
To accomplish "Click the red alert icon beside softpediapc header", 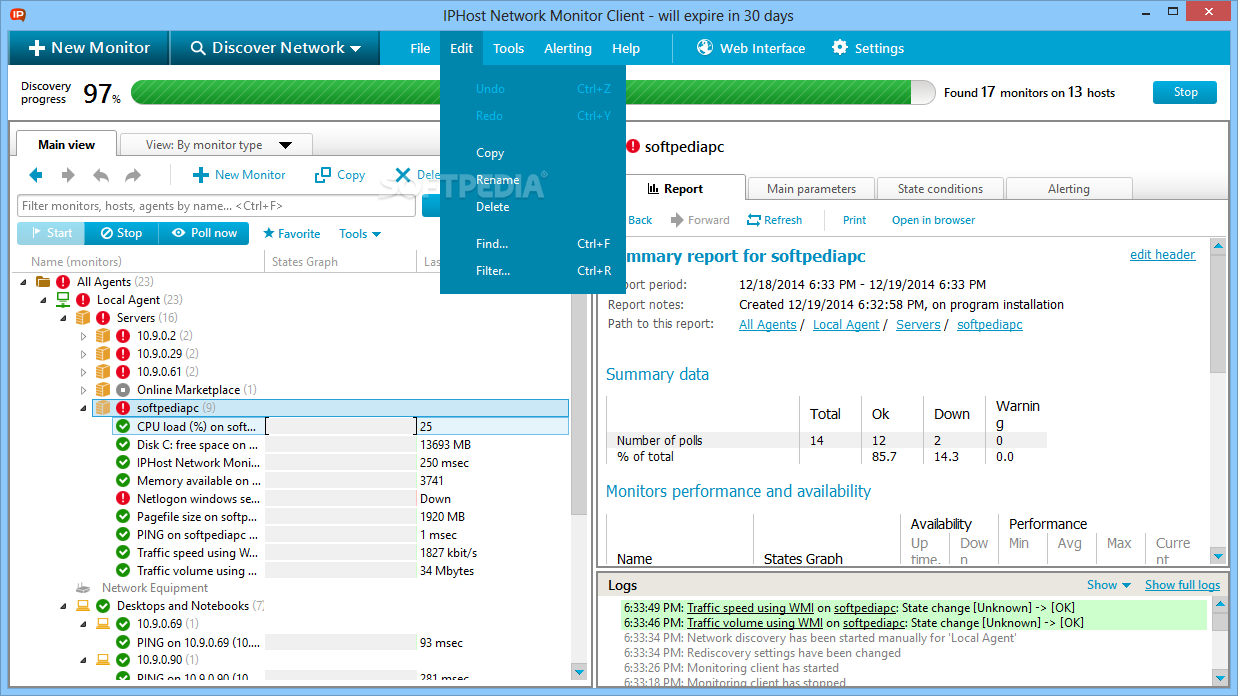I will point(633,146).
